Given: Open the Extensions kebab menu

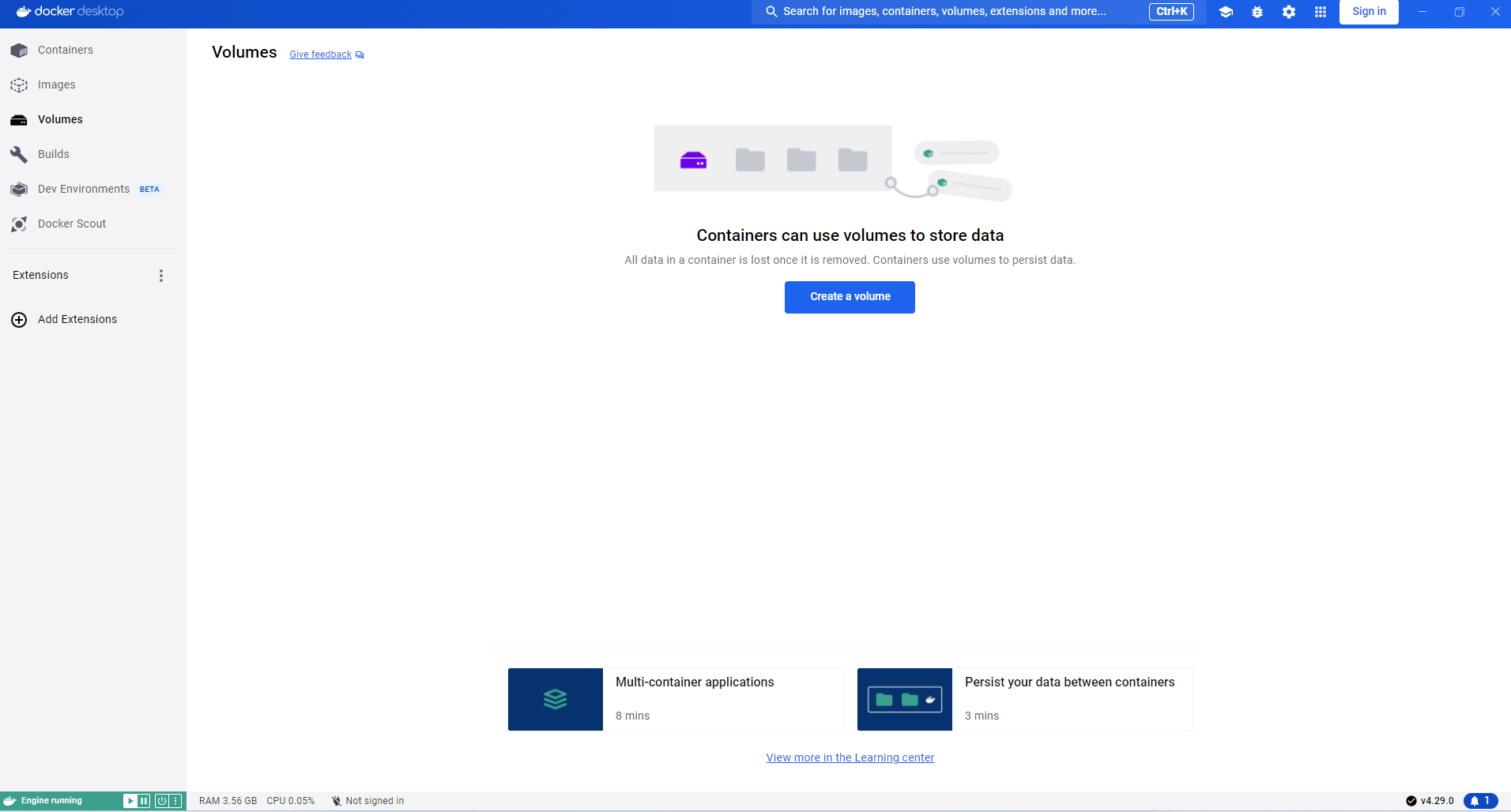Looking at the screenshot, I should coord(161,275).
